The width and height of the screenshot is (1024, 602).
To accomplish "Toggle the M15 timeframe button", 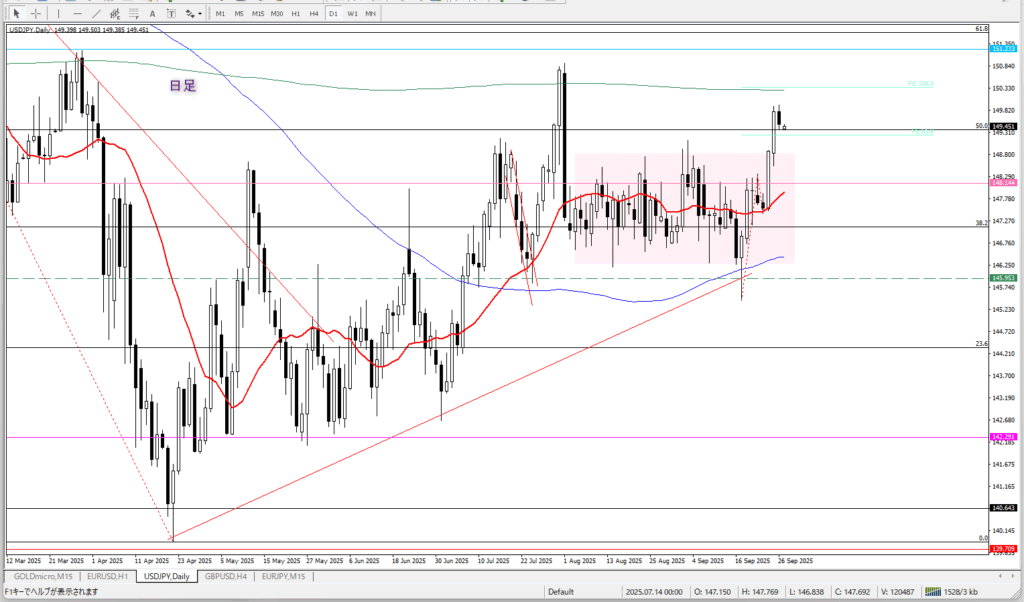I will (x=258, y=13).
